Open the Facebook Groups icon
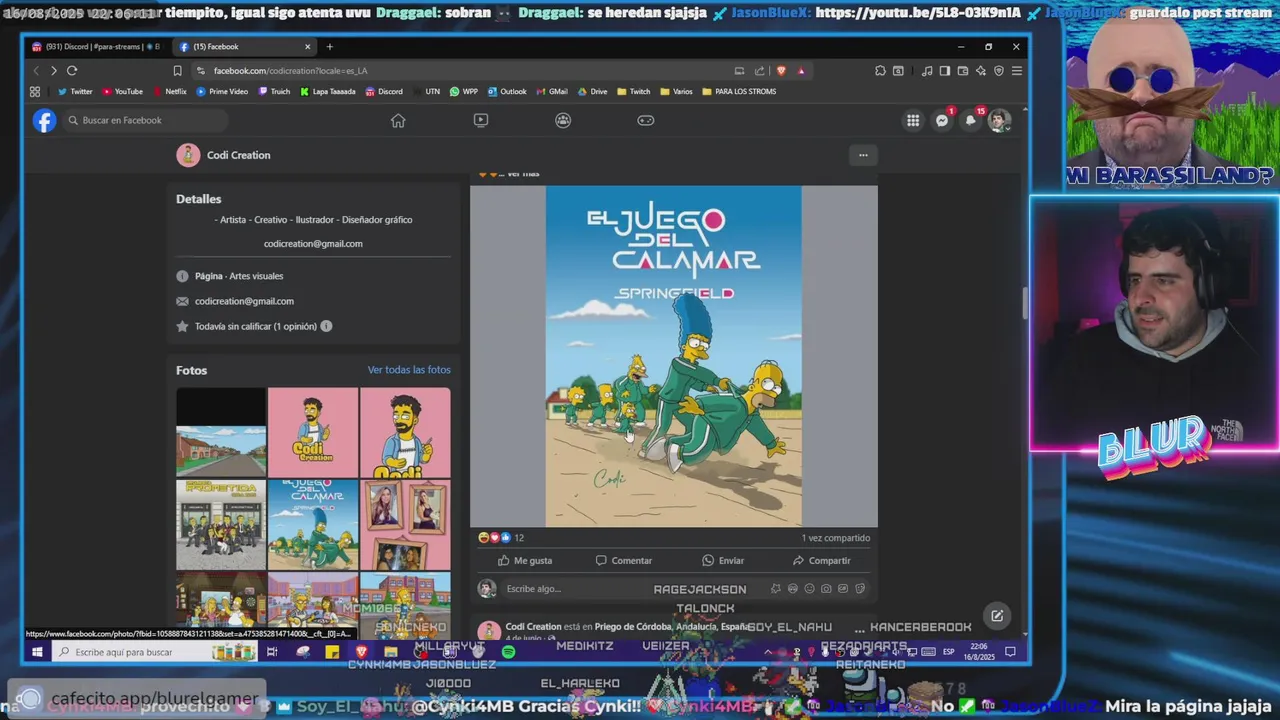The image size is (1280, 720). click(563, 120)
